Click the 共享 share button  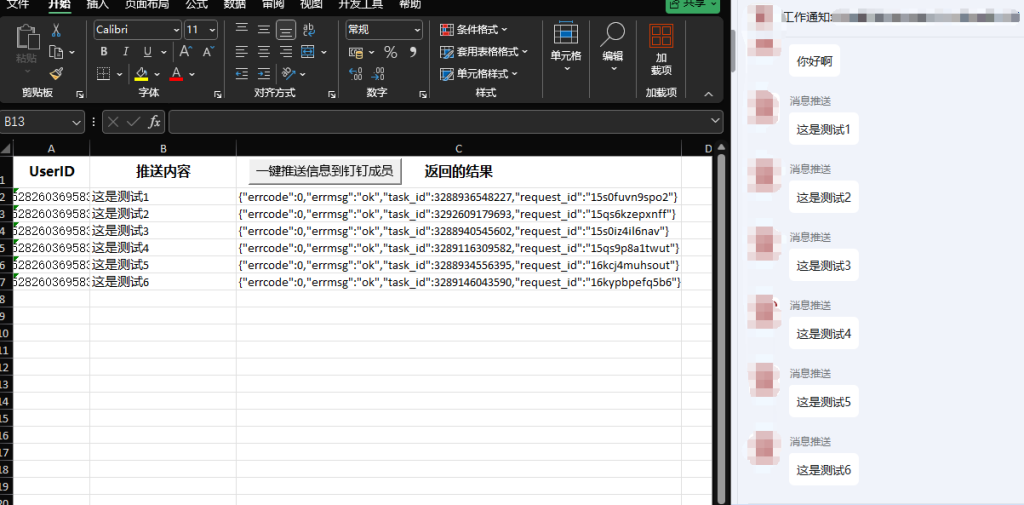693,5
